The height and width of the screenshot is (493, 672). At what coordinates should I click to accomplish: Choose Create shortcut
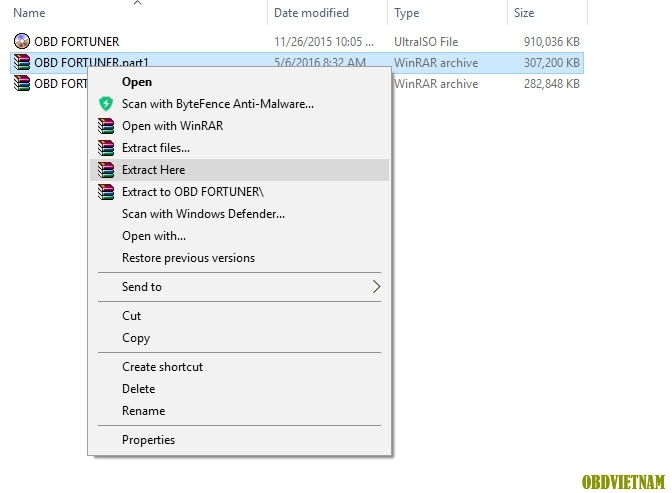click(x=162, y=367)
